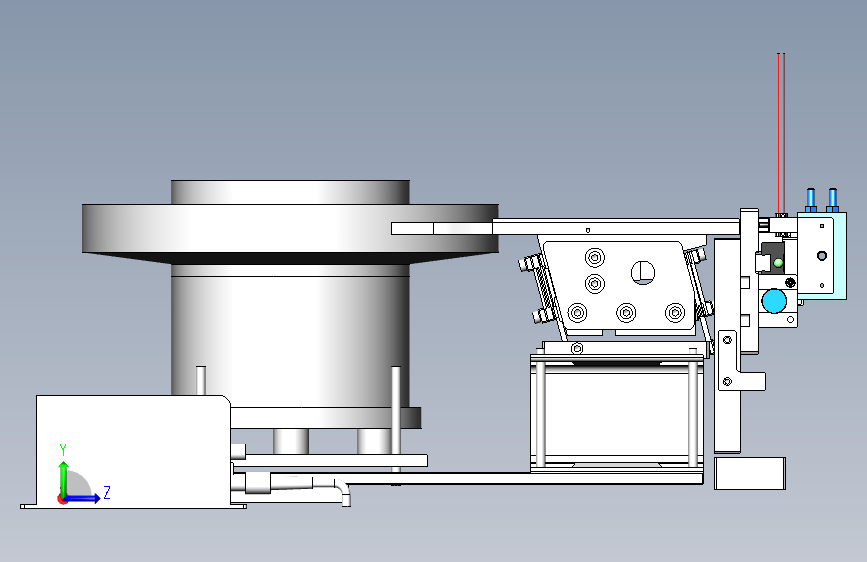Select the bowl feeder's narrow top rim cylinder
The height and width of the screenshot is (562, 867).
290,192
